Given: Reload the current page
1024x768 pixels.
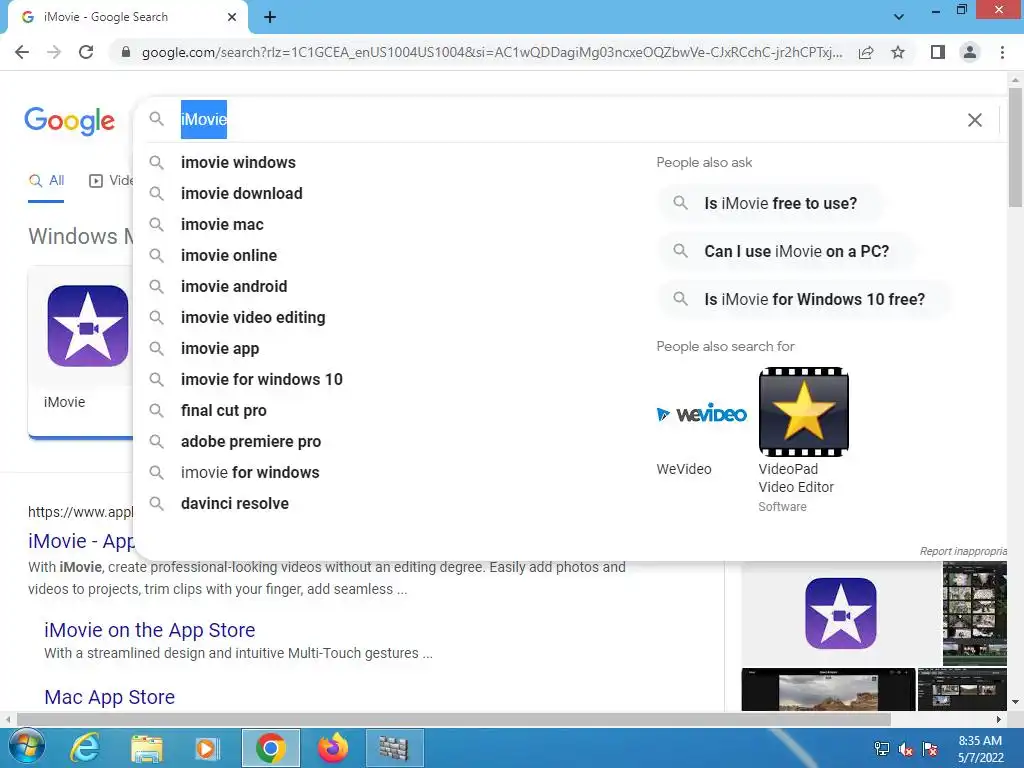Looking at the screenshot, I should 86,52.
